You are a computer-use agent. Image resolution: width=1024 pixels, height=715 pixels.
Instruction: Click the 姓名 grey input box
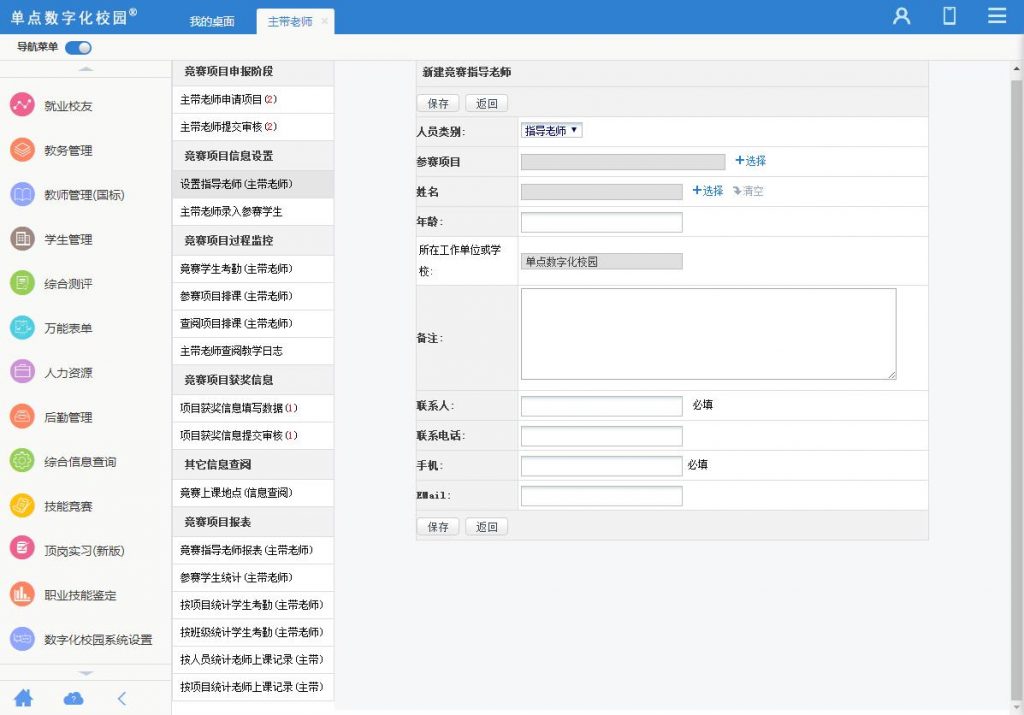601,191
